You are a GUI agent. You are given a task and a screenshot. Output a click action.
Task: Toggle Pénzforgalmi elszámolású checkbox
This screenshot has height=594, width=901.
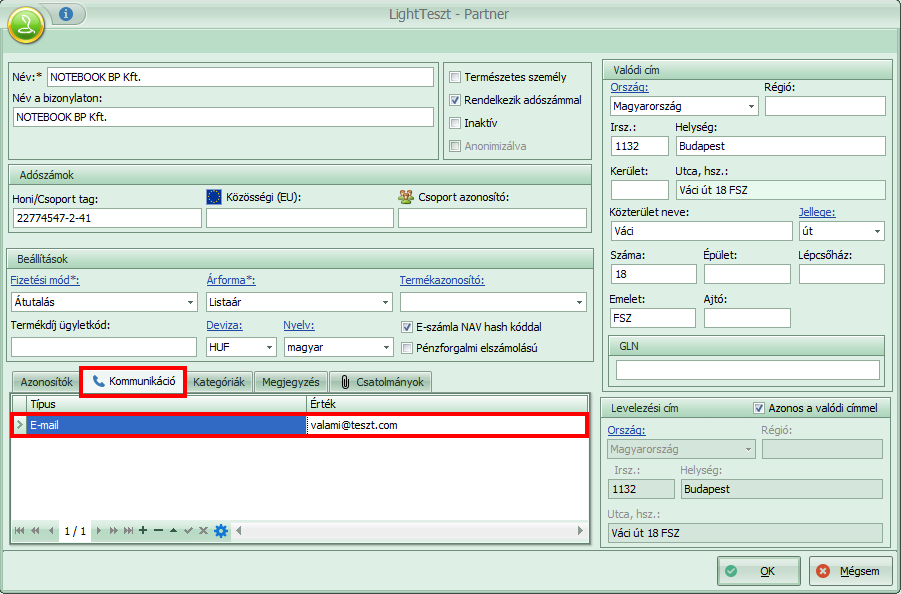click(407, 348)
